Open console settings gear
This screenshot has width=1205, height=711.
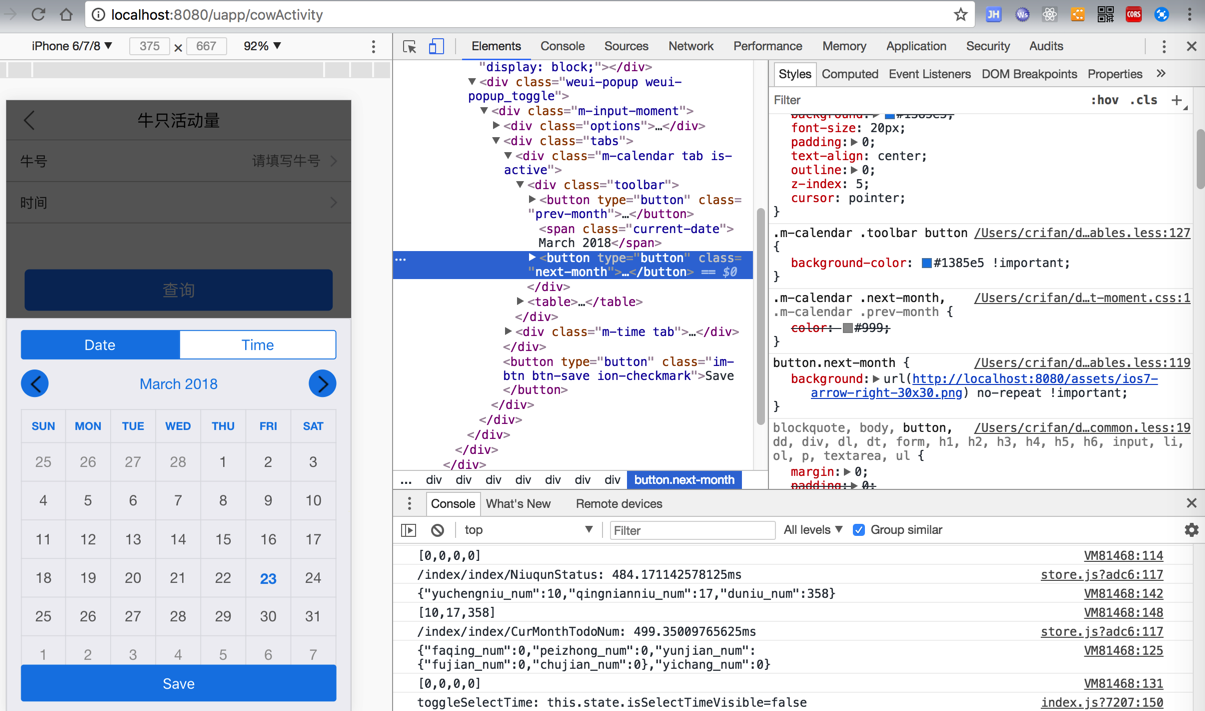coord(1191,530)
